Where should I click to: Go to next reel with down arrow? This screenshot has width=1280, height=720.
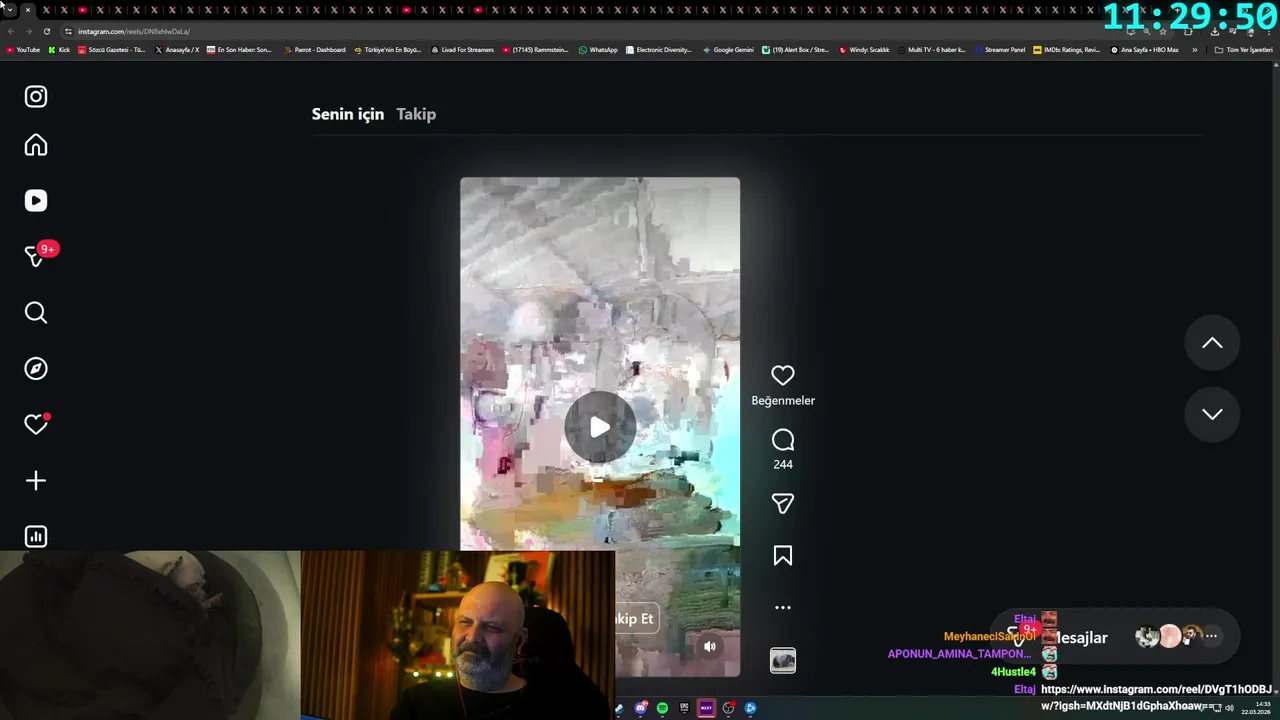click(1212, 414)
